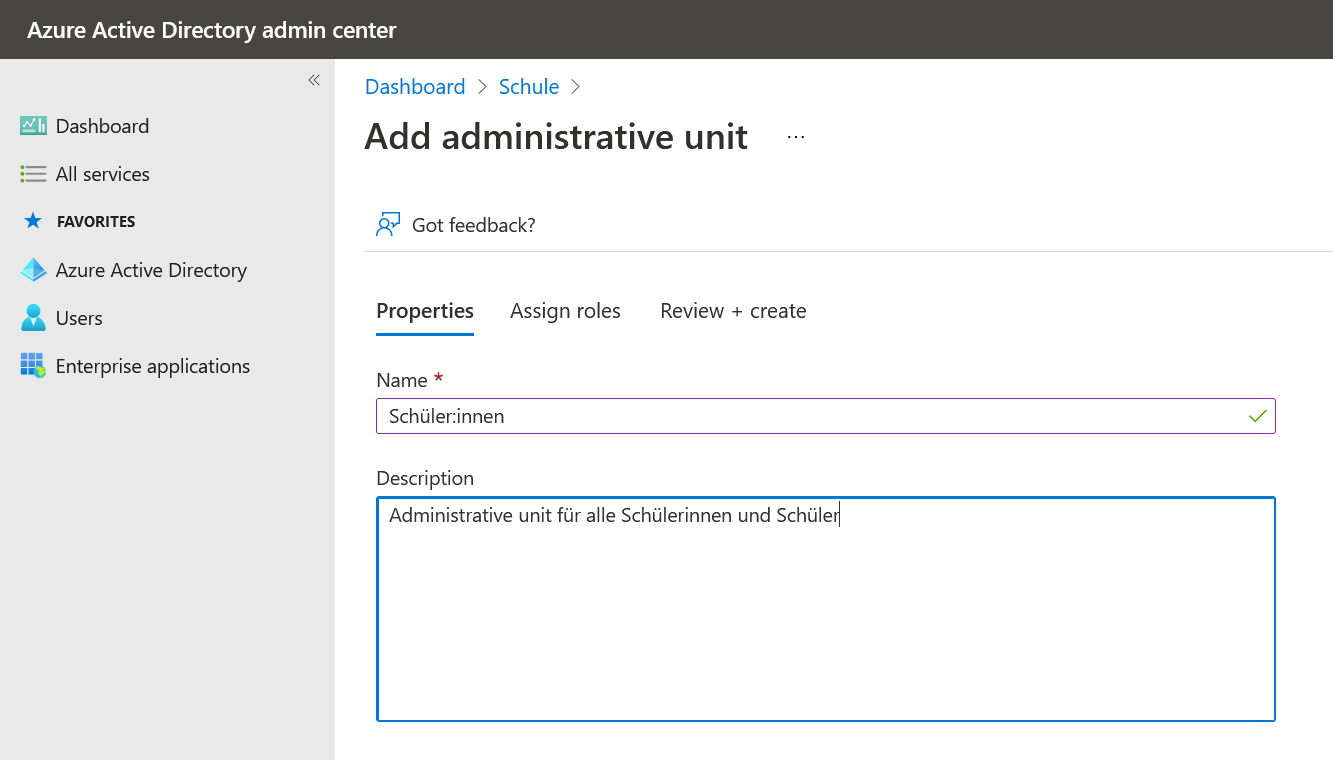Click the blue Favorites star icon

[x=33, y=222]
